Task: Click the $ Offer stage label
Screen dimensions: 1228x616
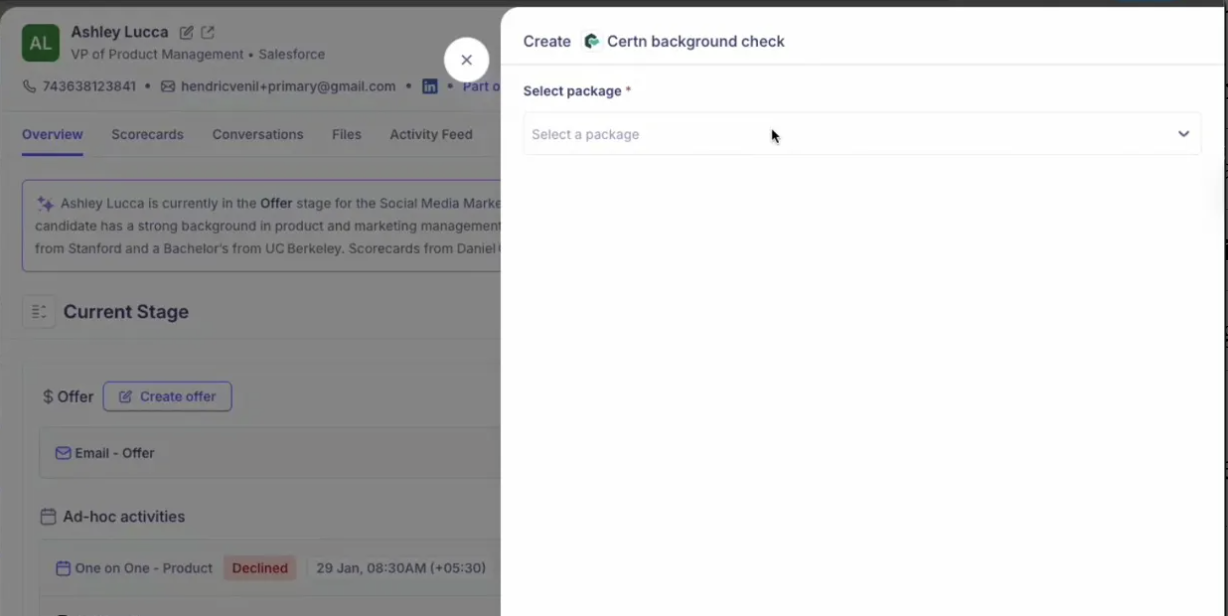Action: [68, 396]
